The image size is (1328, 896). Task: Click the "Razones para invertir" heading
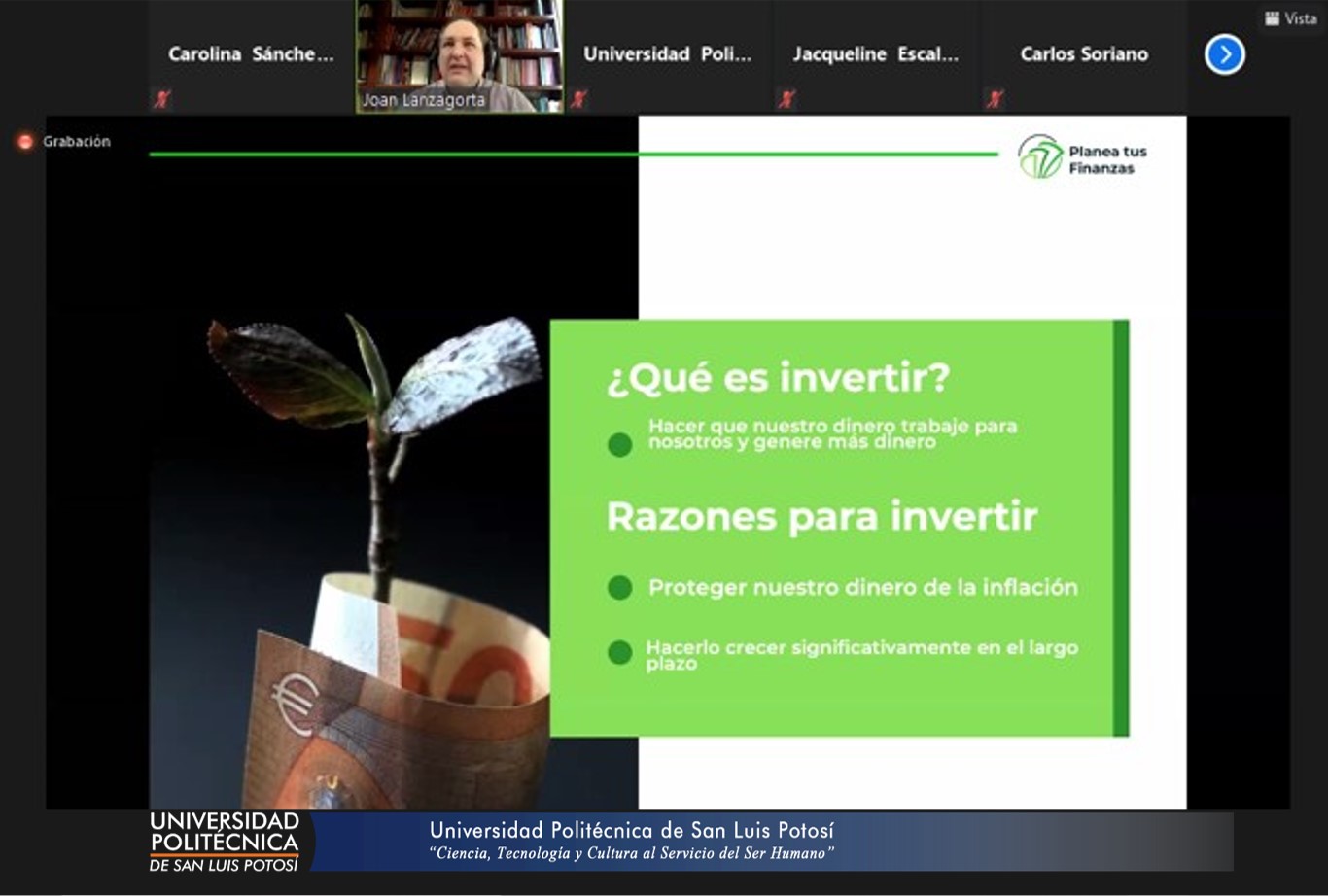(x=821, y=516)
